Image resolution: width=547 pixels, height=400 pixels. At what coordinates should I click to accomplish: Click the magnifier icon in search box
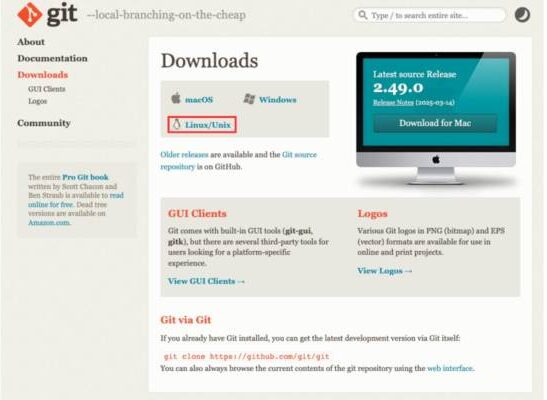point(363,15)
